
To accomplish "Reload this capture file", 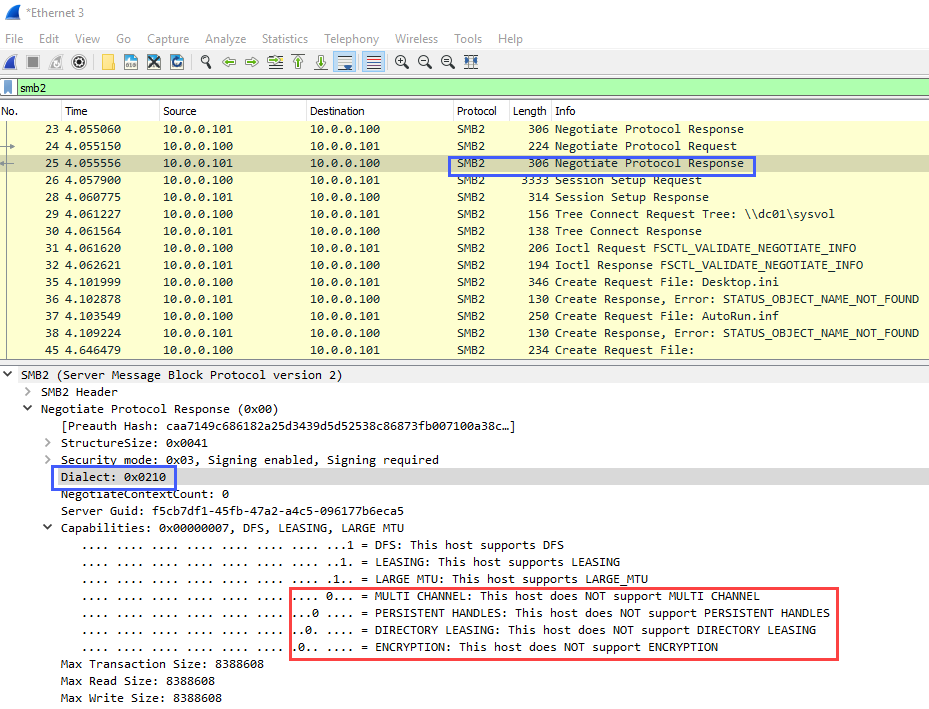I will coord(177,62).
